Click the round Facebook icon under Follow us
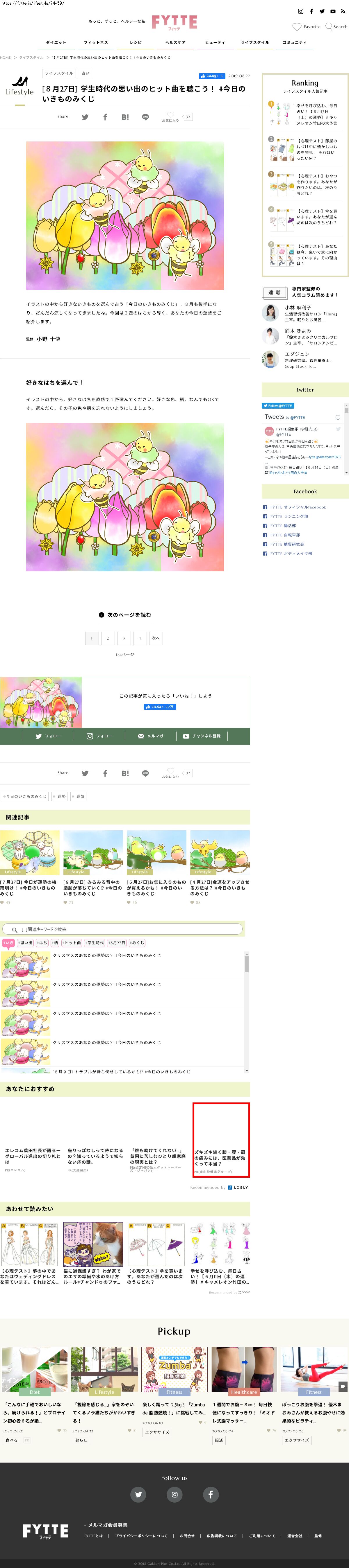Screen dimensions: 349x1568 210,1494
